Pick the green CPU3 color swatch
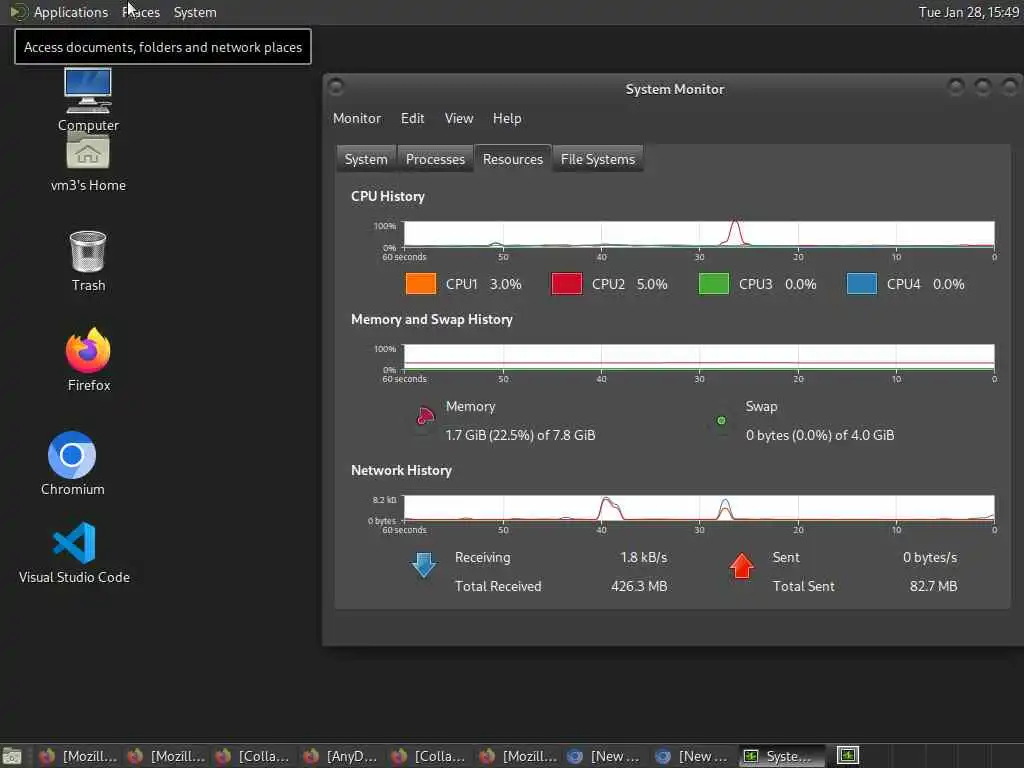The image size is (1024, 768). (714, 284)
